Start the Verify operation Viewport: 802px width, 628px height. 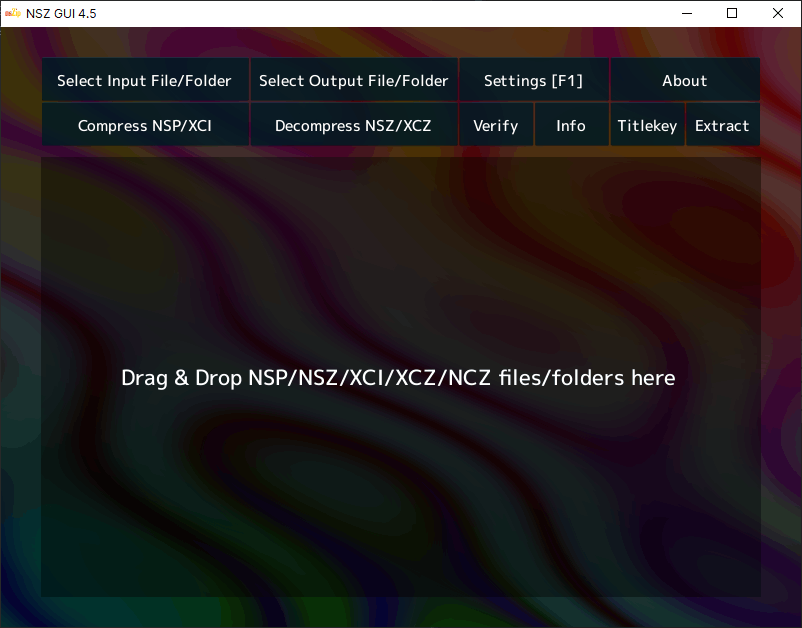pos(496,125)
